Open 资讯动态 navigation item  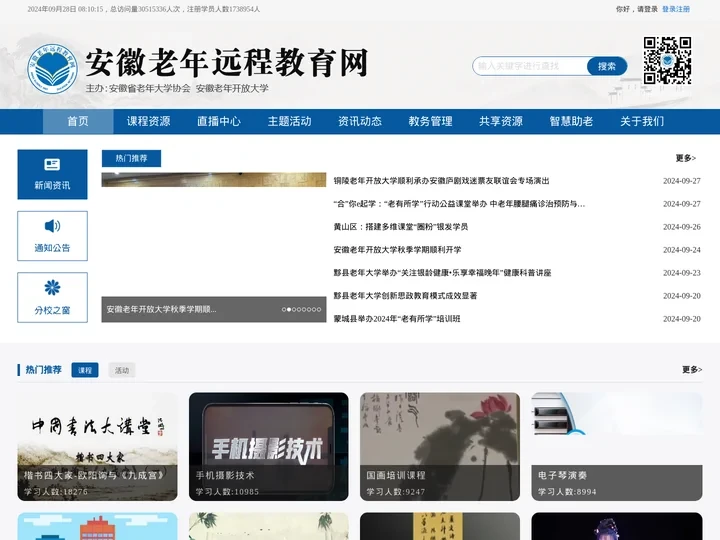pyautogui.click(x=360, y=121)
